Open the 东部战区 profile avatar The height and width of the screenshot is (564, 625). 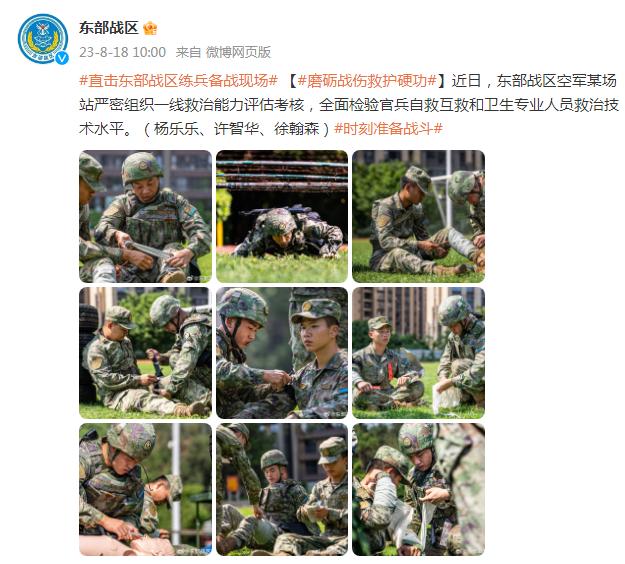point(43,39)
